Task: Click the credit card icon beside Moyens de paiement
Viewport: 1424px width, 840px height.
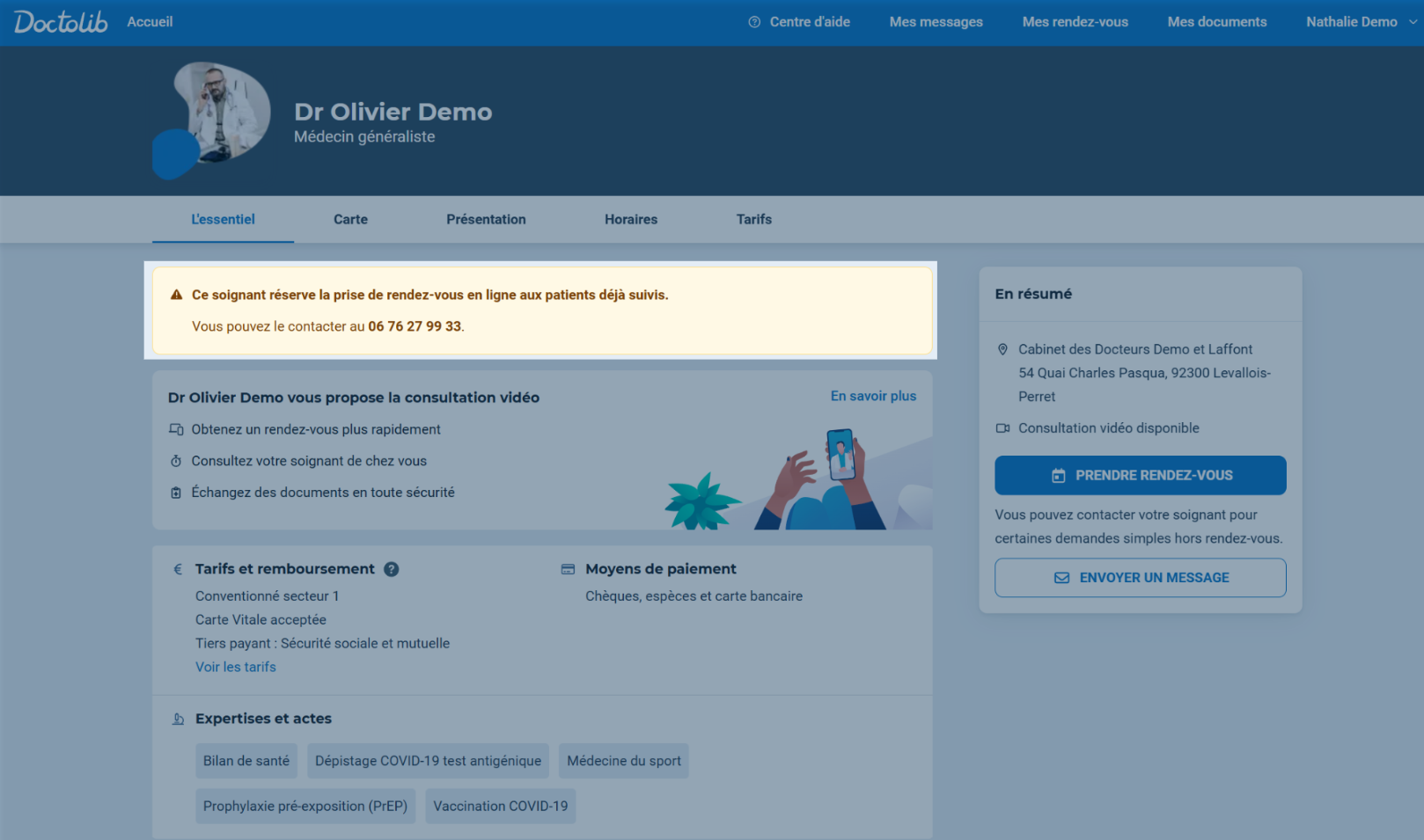Action: click(568, 569)
